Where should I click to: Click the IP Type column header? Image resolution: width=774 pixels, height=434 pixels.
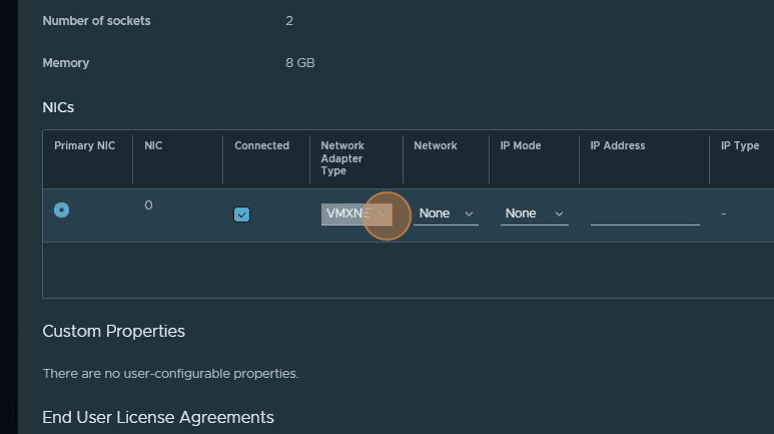(x=739, y=146)
